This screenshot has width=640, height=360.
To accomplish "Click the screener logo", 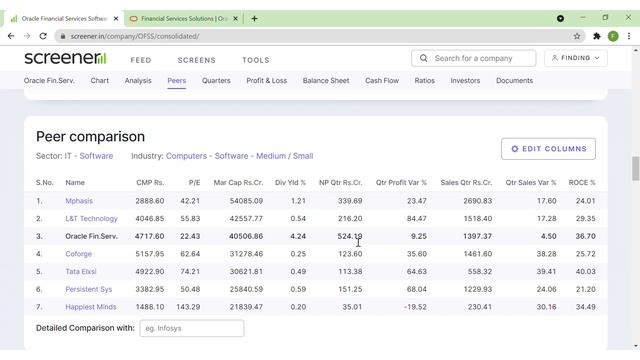I will click(65, 58).
